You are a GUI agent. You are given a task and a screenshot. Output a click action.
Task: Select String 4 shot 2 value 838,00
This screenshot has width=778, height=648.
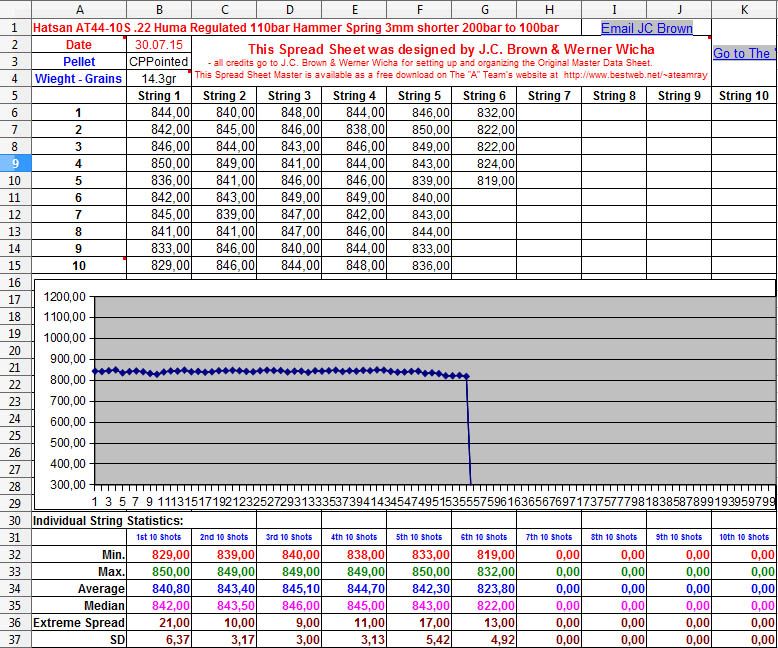pyautogui.click(x=354, y=130)
